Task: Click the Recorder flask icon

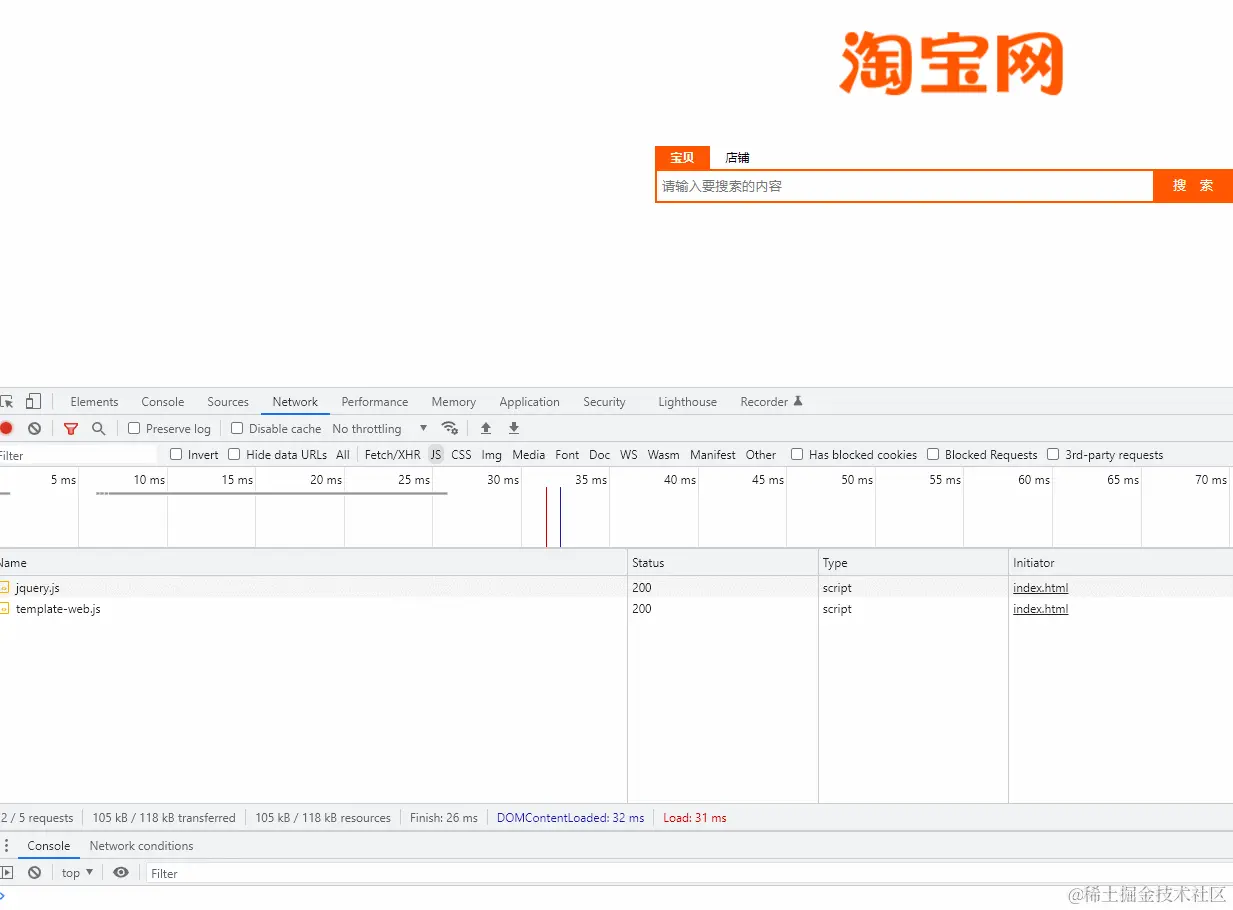Action: 798,402
